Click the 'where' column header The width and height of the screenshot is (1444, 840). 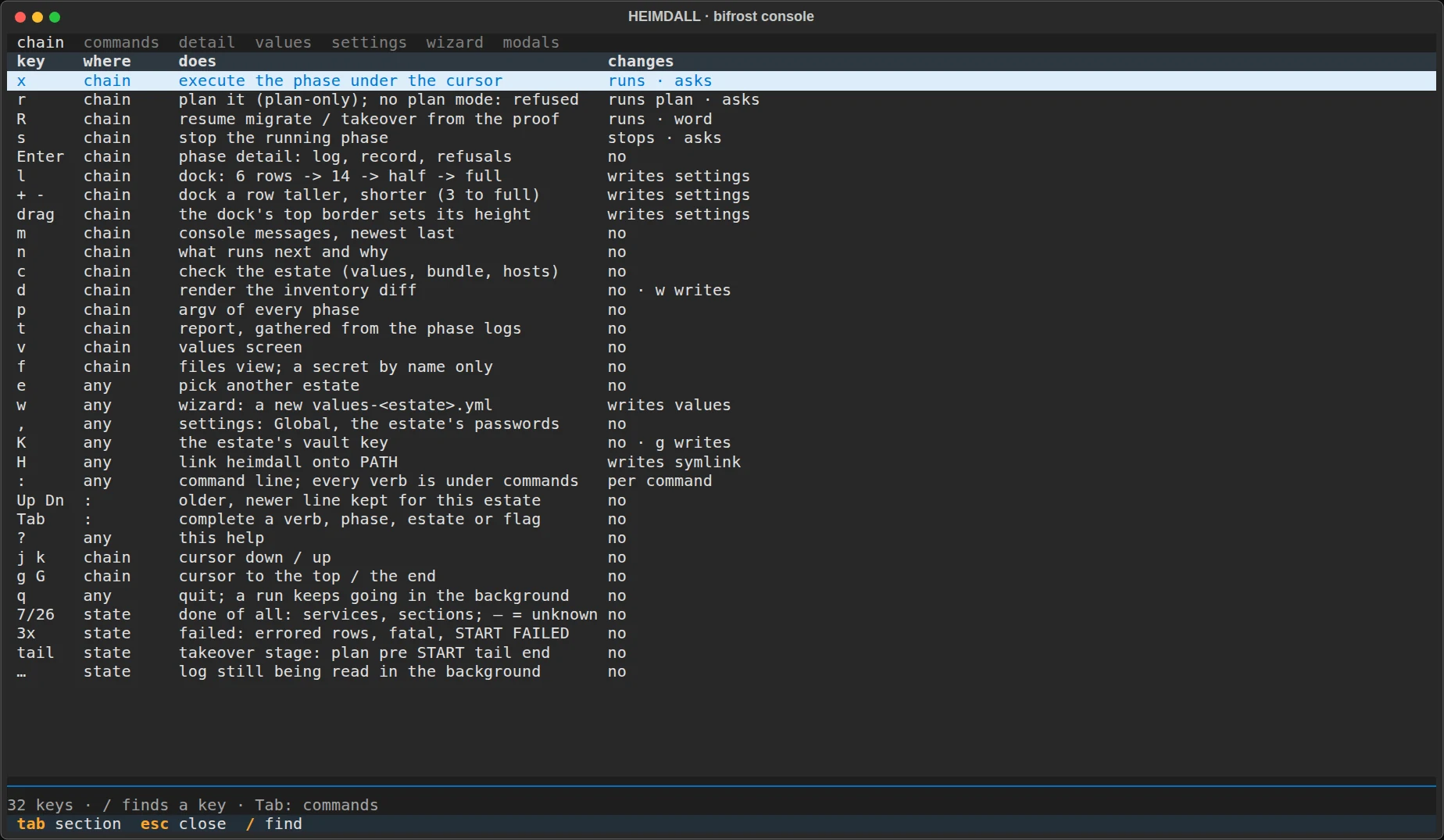(107, 61)
